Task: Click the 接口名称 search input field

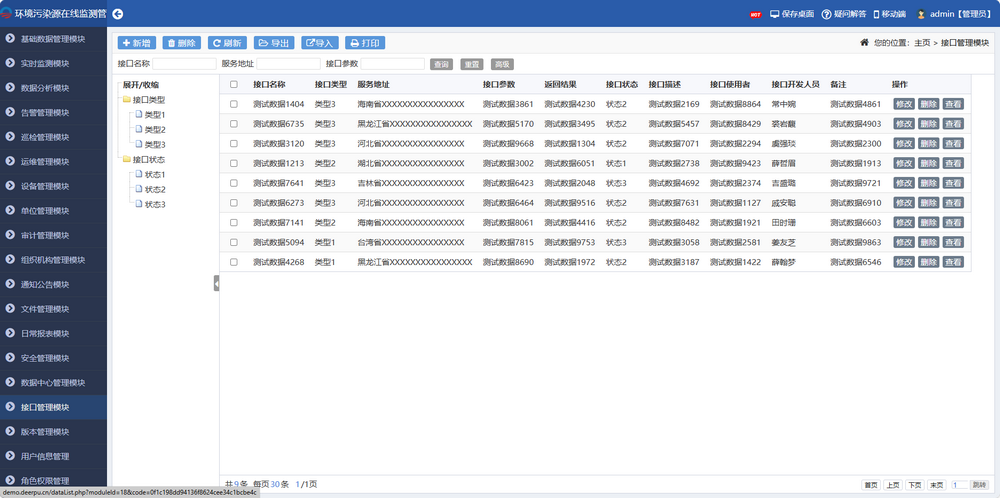Action: click(183, 64)
